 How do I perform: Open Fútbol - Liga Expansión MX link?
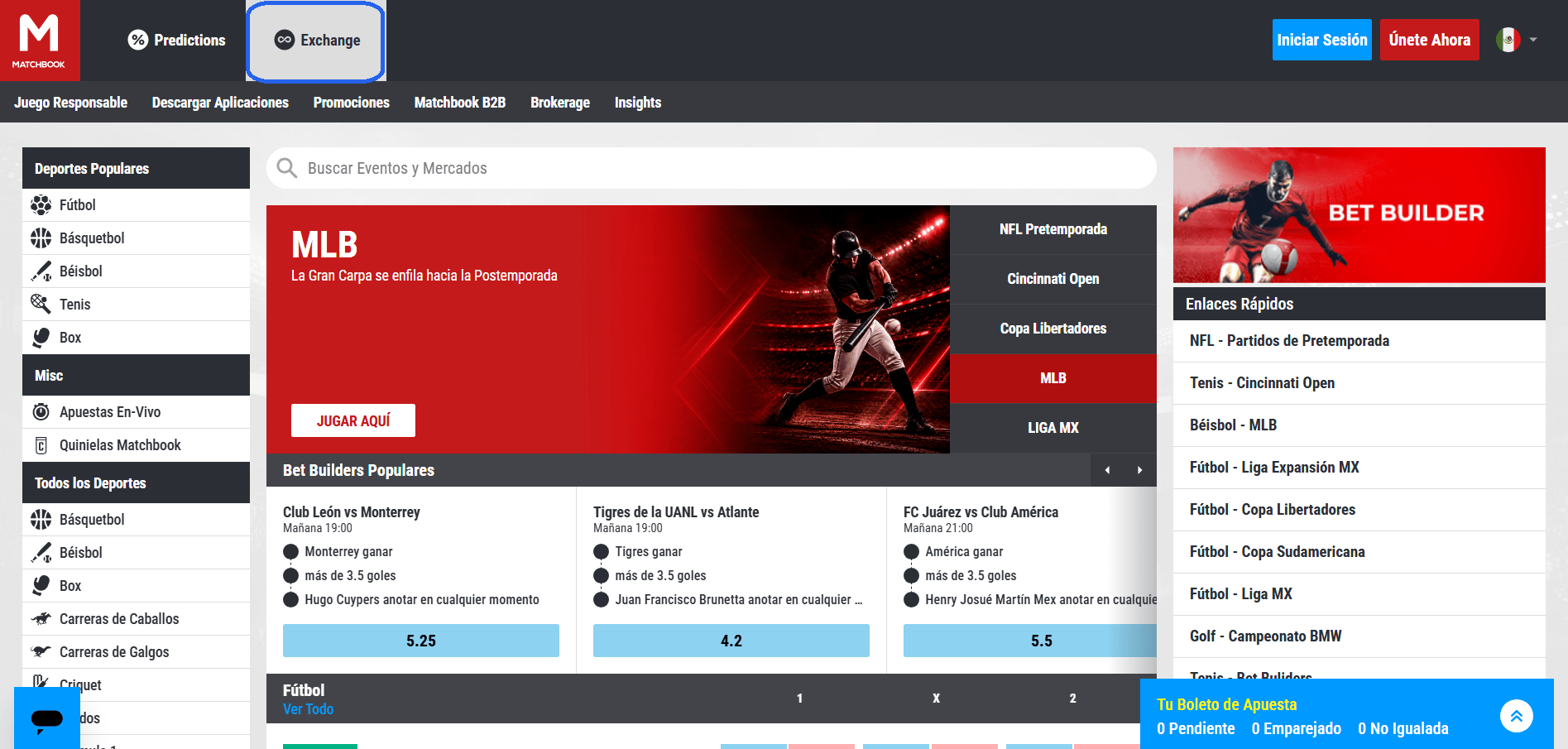1359,468
